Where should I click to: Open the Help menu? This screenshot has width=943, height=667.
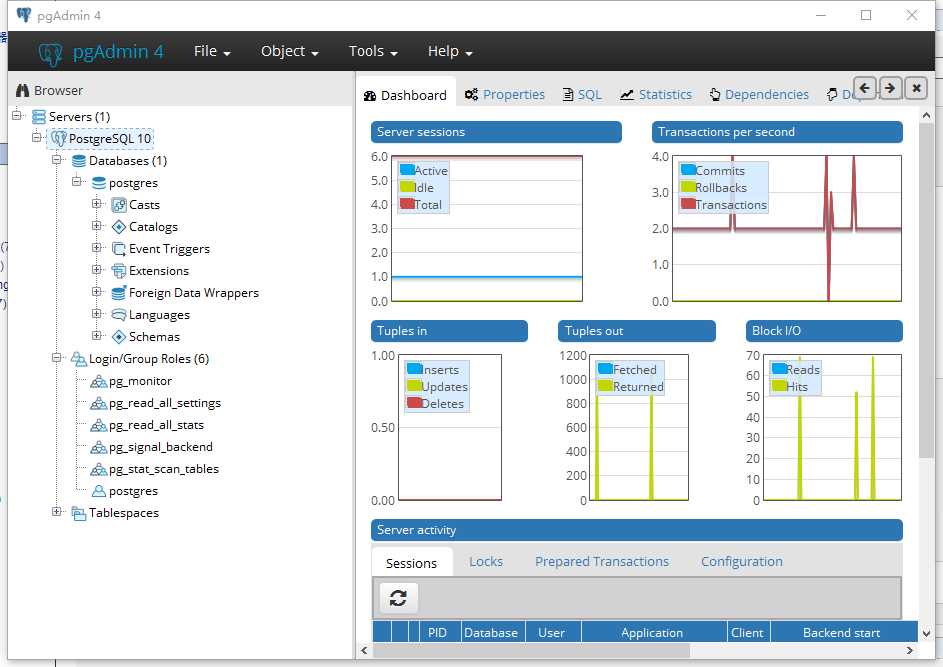tap(450, 52)
